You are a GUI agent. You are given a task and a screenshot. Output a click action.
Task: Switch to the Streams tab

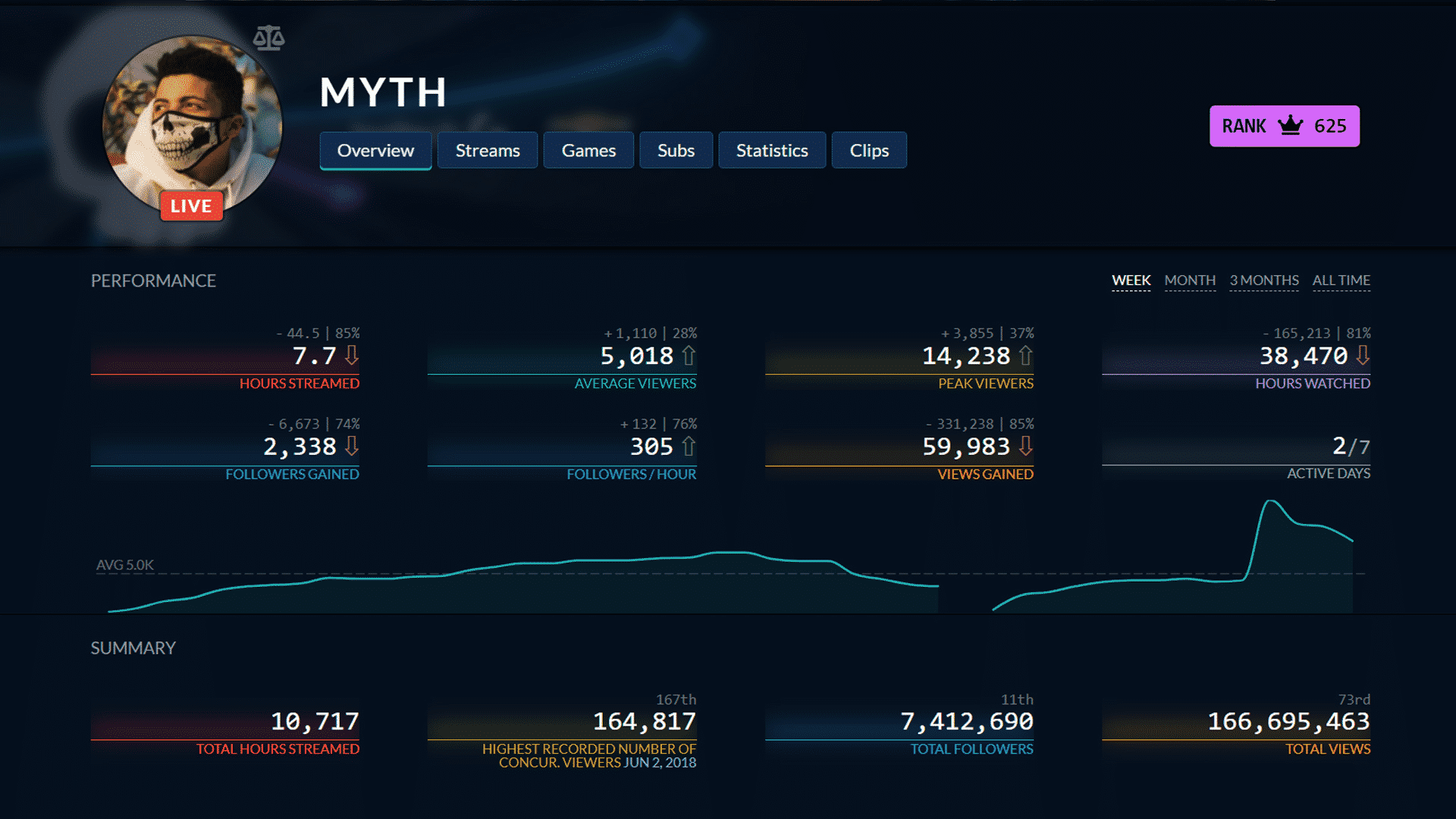(488, 150)
